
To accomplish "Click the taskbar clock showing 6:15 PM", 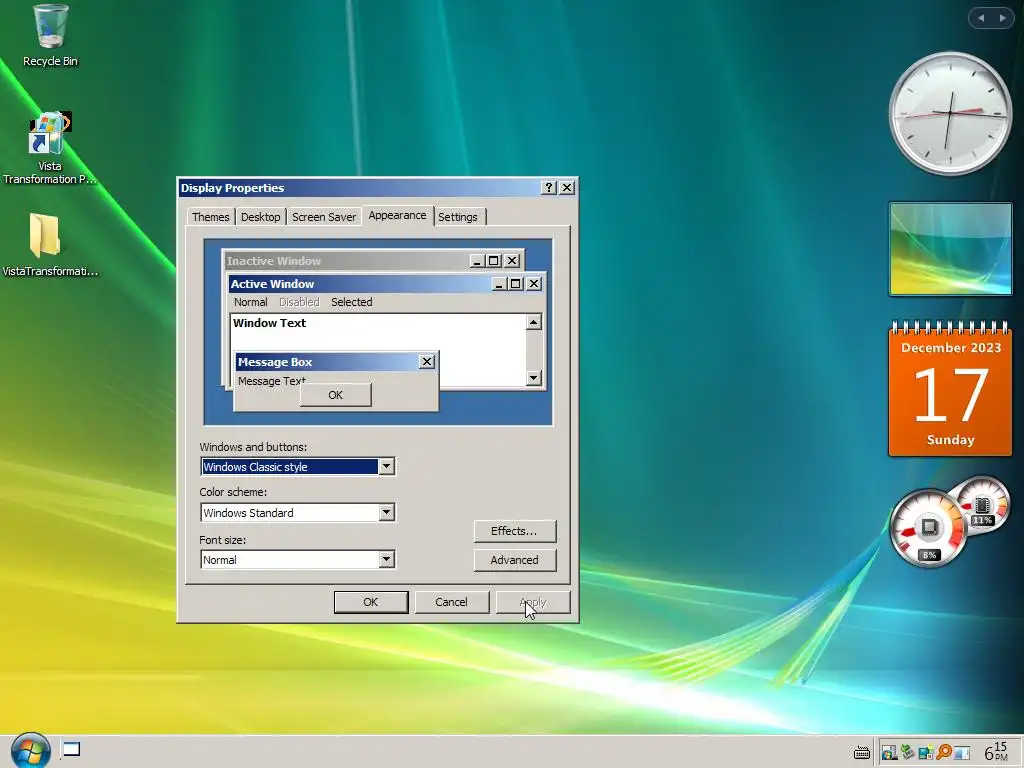I will (997, 752).
